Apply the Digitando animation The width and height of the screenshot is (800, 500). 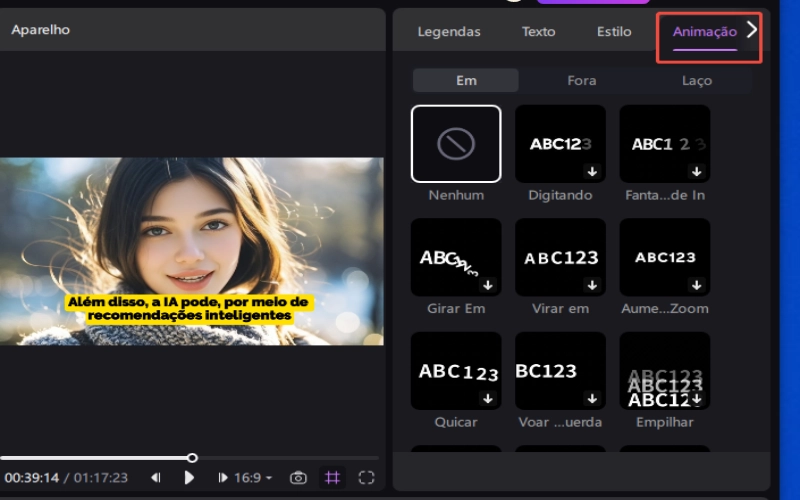[x=560, y=144]
